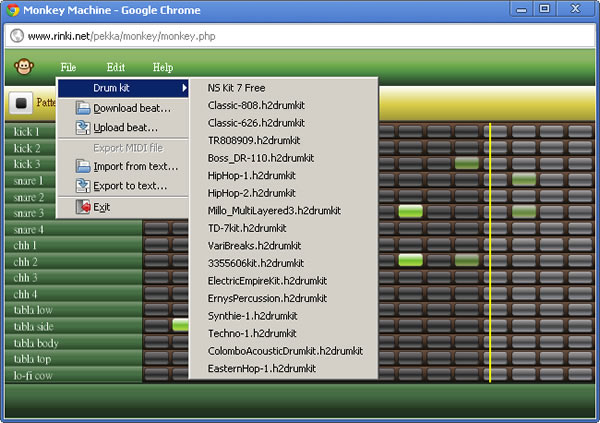Viewport: 600px width, 423px height.
Task: Click the globe icon in address bar
Action: (17, 36)
